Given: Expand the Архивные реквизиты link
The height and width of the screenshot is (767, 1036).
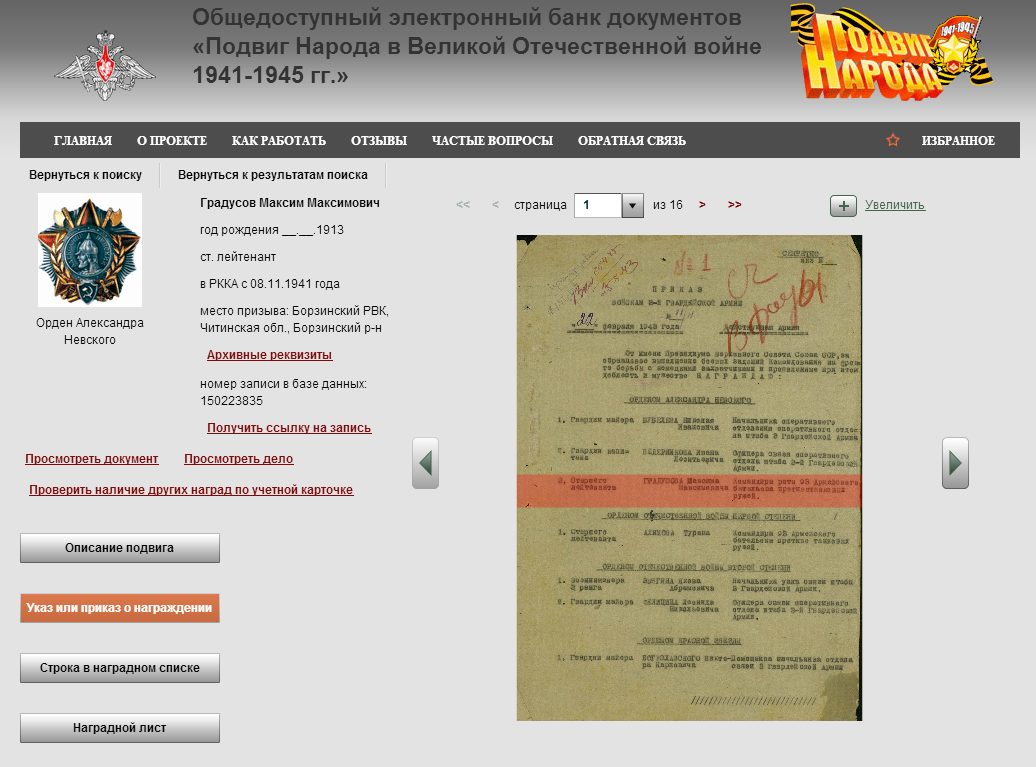Looking at the screenshot, I should click(x=269, y=355).
